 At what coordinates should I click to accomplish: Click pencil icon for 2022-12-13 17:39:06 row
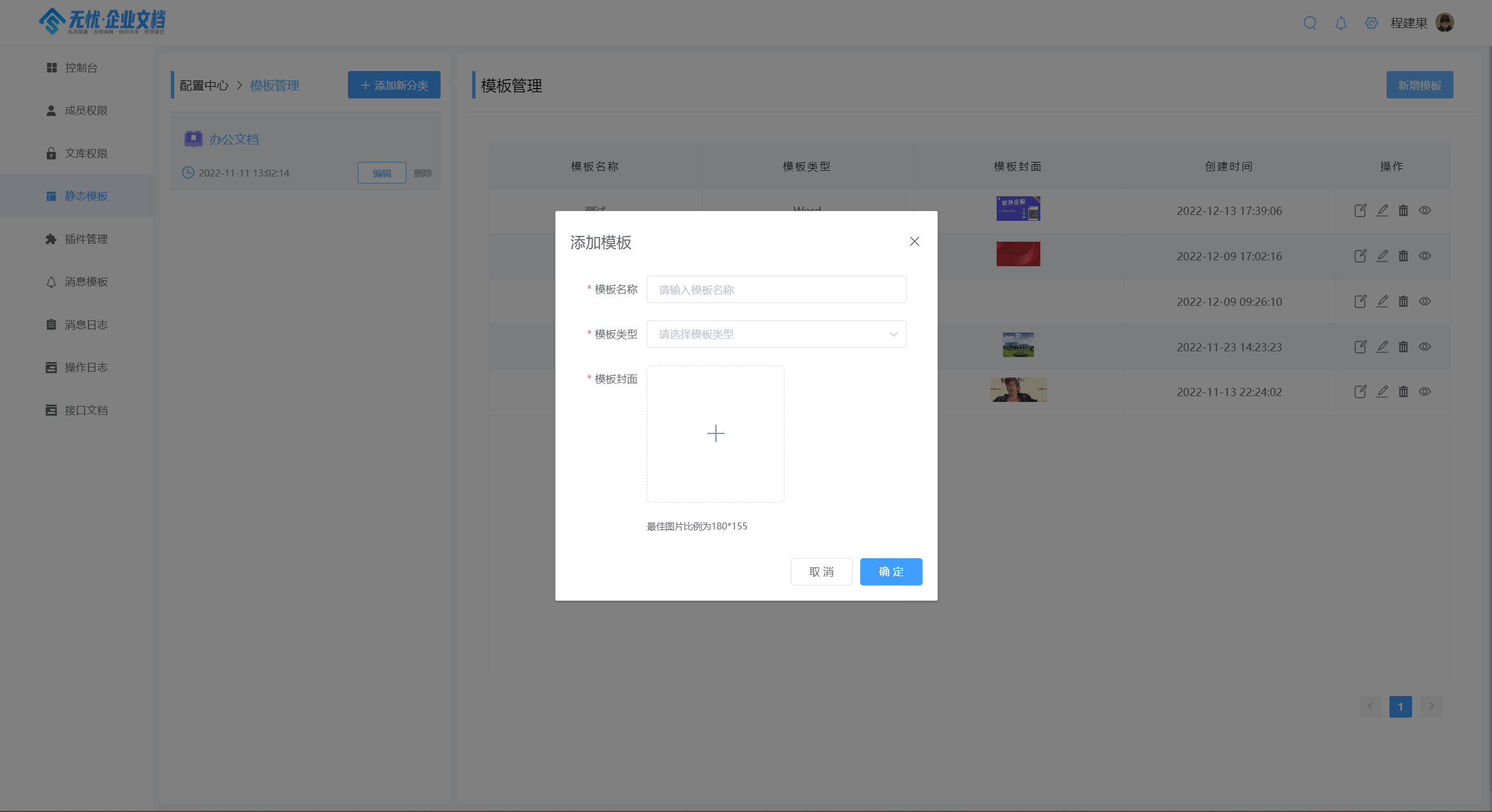1382,210
